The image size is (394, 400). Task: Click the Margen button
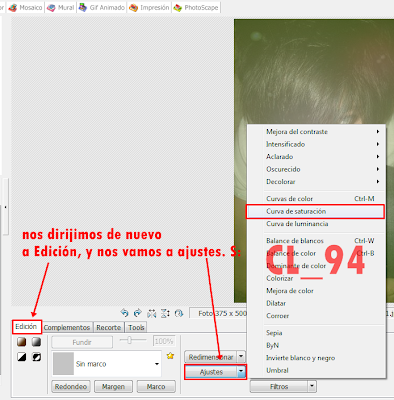pos(113,387)
